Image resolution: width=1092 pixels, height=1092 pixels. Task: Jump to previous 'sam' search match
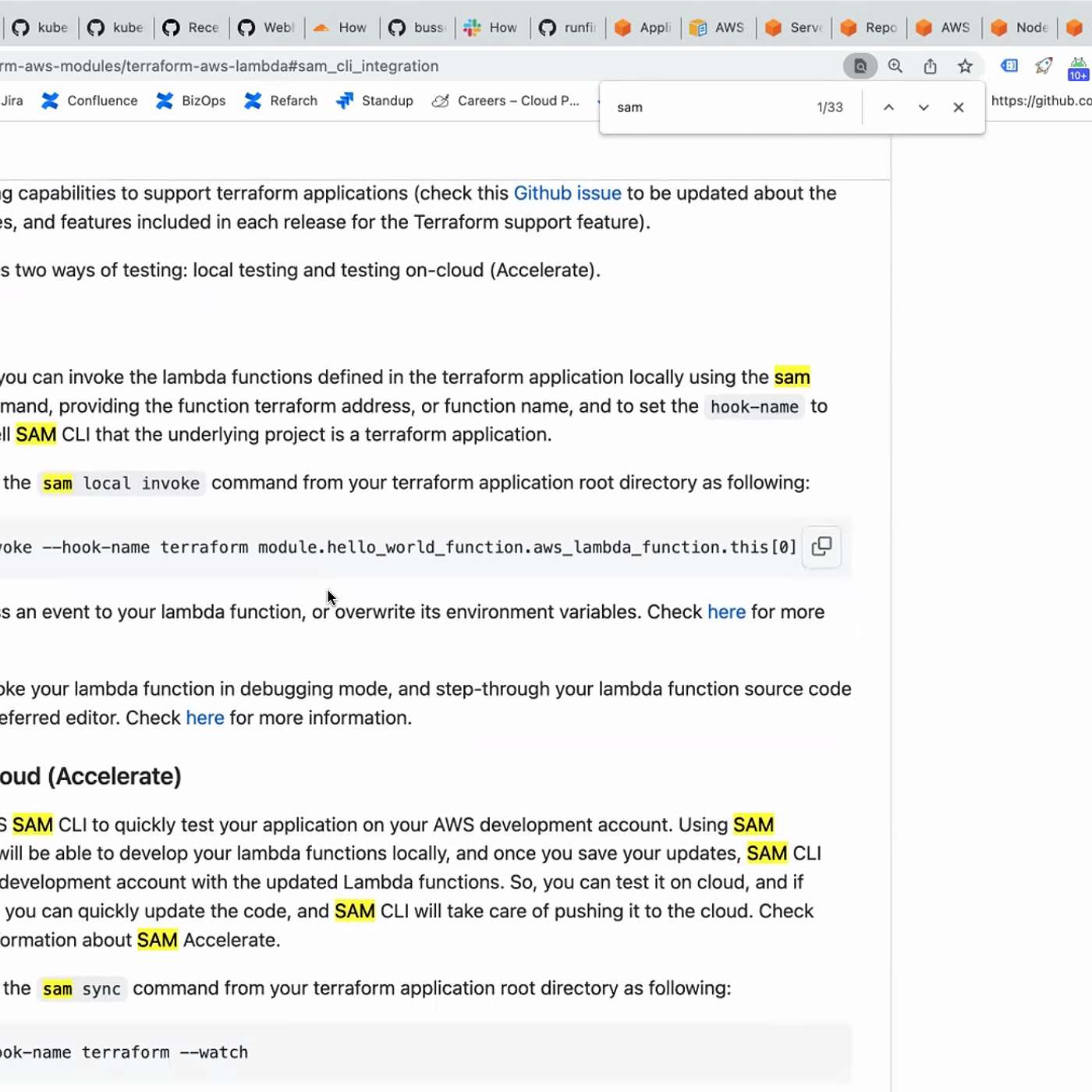888,108
